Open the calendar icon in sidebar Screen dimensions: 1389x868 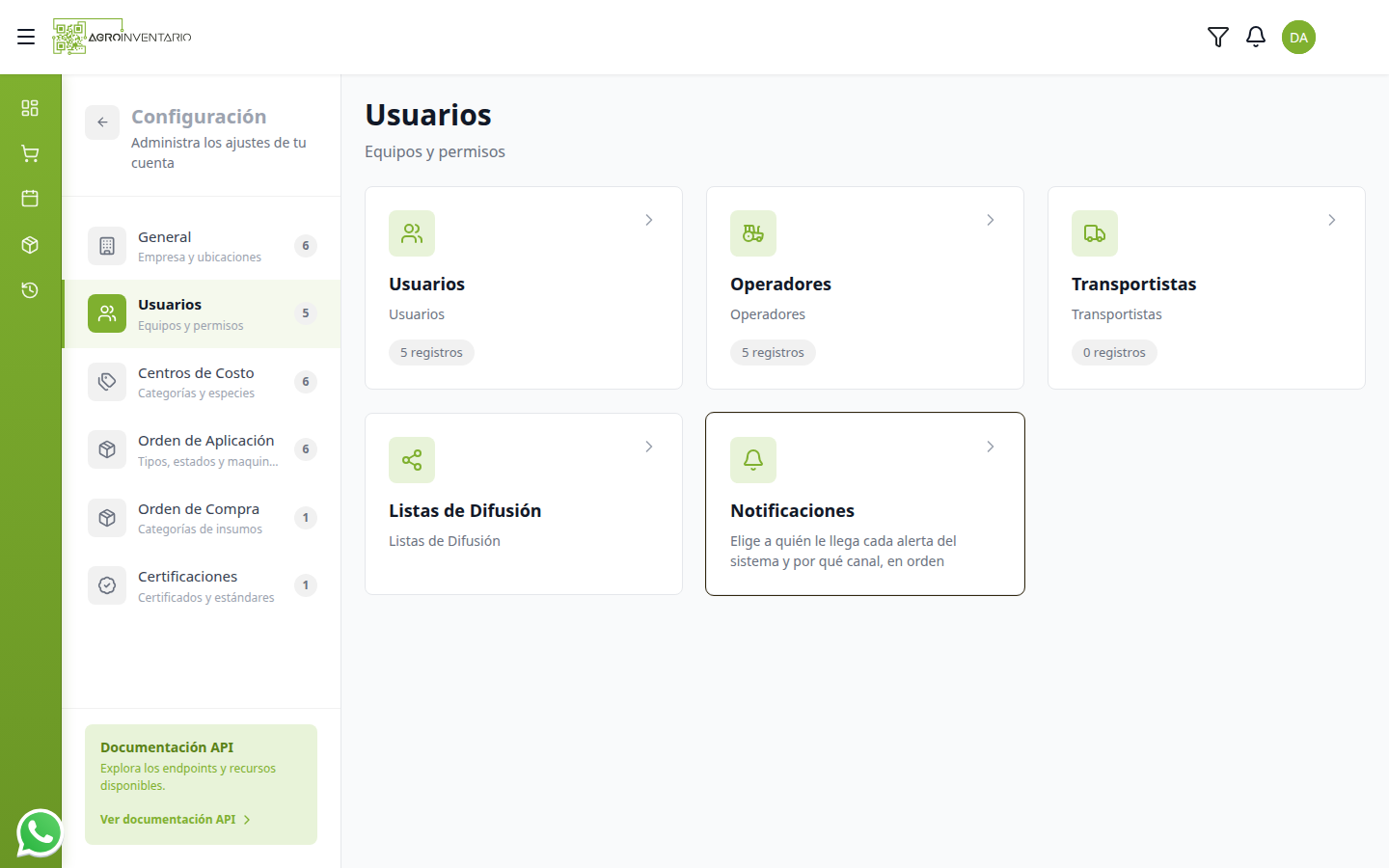(30, 199)
